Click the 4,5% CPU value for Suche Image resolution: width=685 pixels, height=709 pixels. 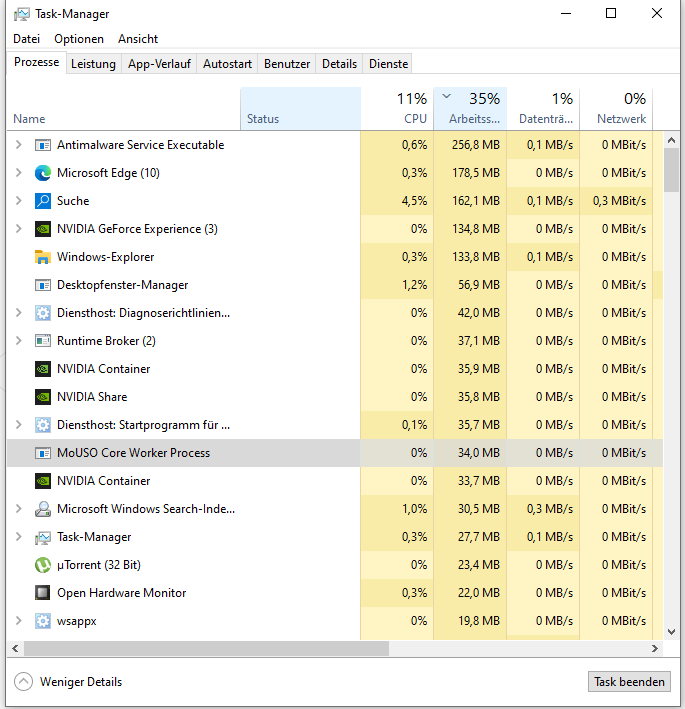point(414,201)
